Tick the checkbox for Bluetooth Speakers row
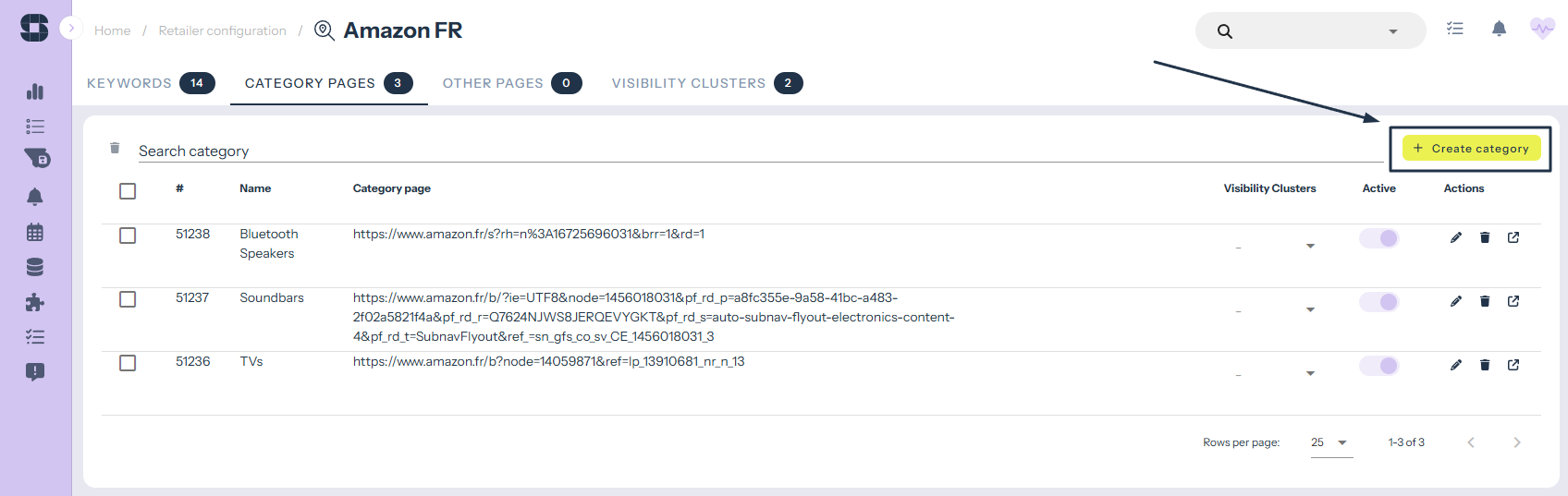 [x=128, y=236]
